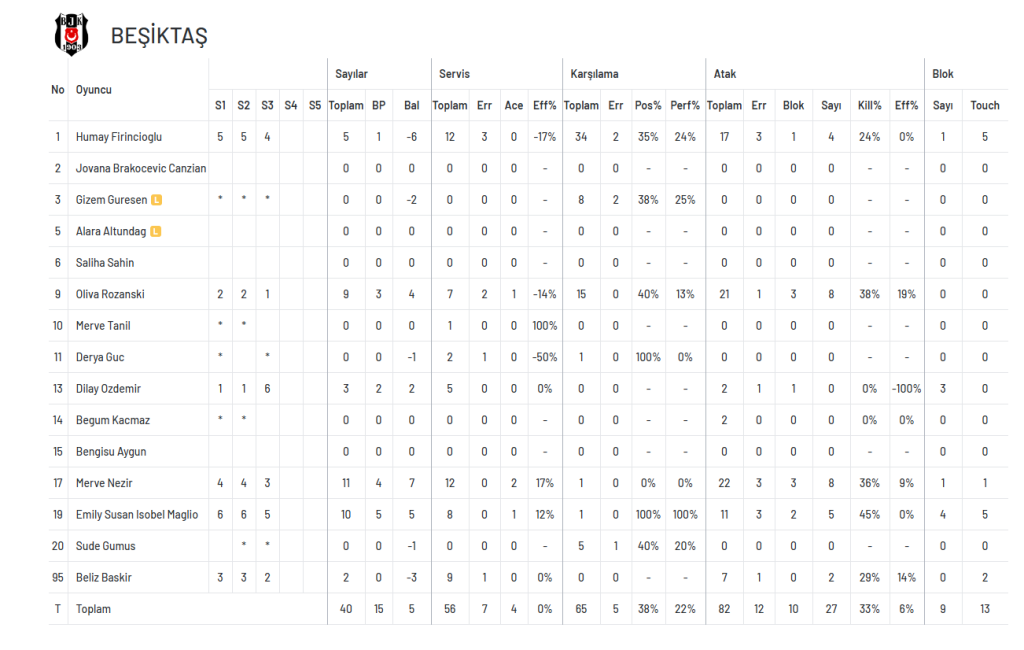The height and width of the screenshot is (650, 1024).
Task: Select player Emily Susan Isobel Maglio
Action: coord(136,515)
